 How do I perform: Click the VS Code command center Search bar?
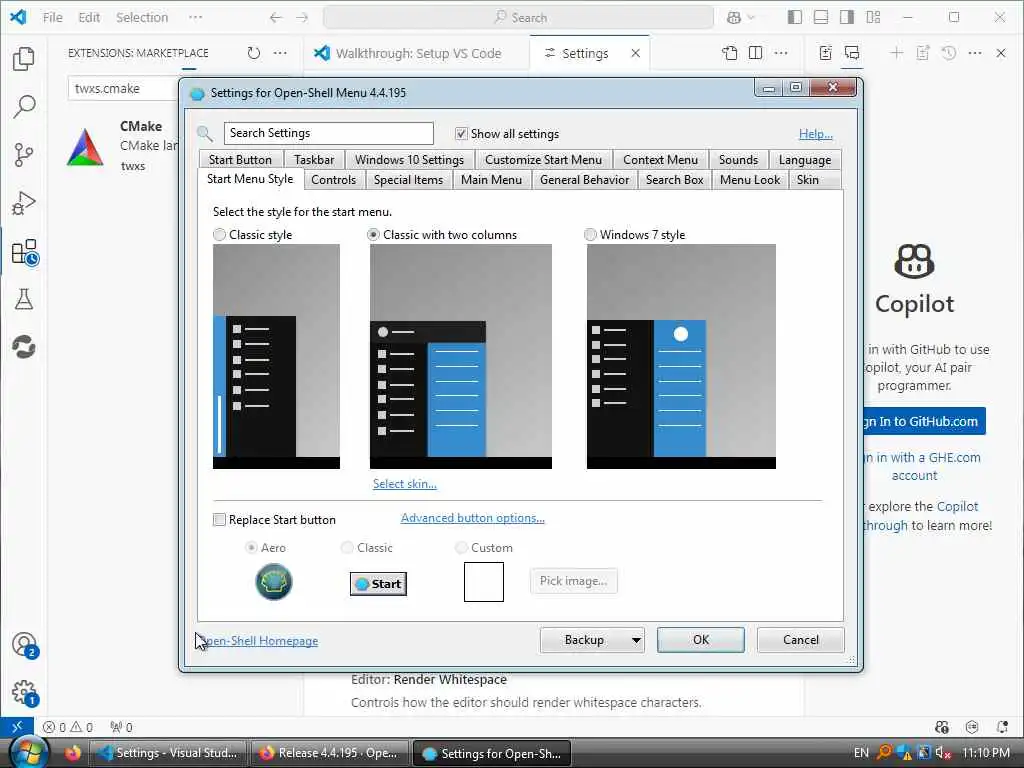click(519, 18)
